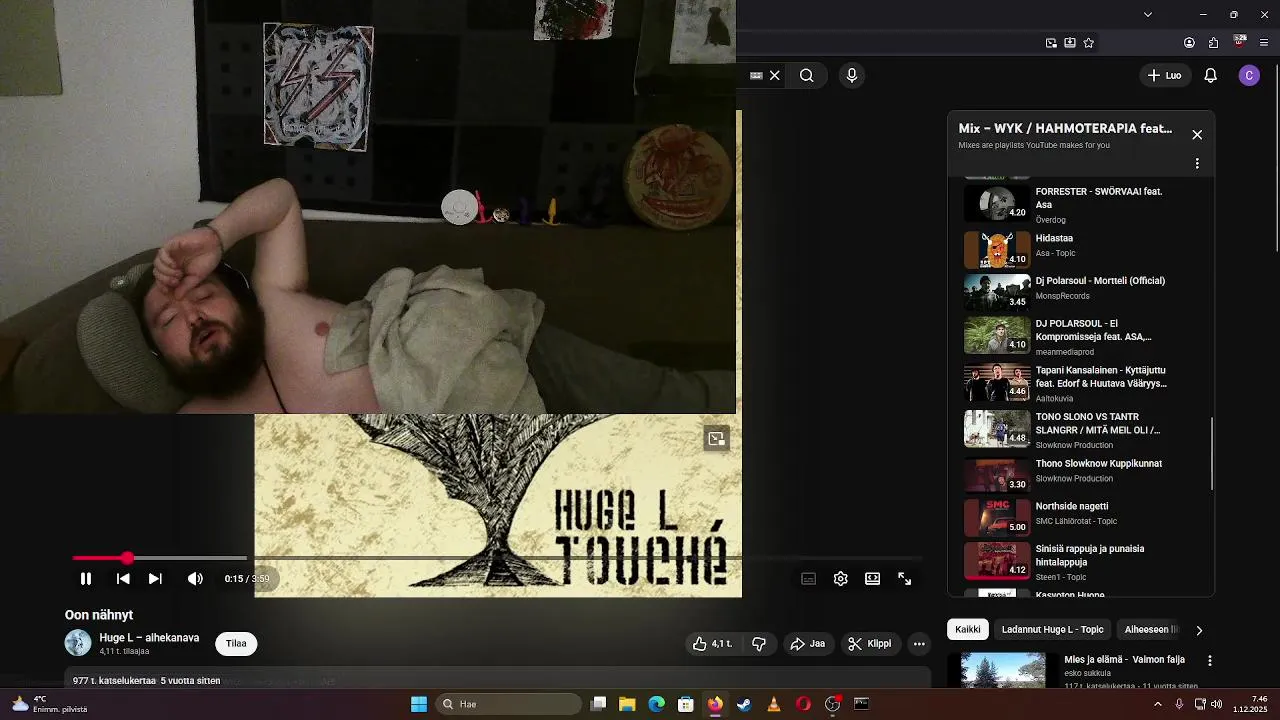This screenshot has height=720, width=1280.
Task: Launch Microsoft Edge from the taskbar
Action: click(x=656, y=704)
